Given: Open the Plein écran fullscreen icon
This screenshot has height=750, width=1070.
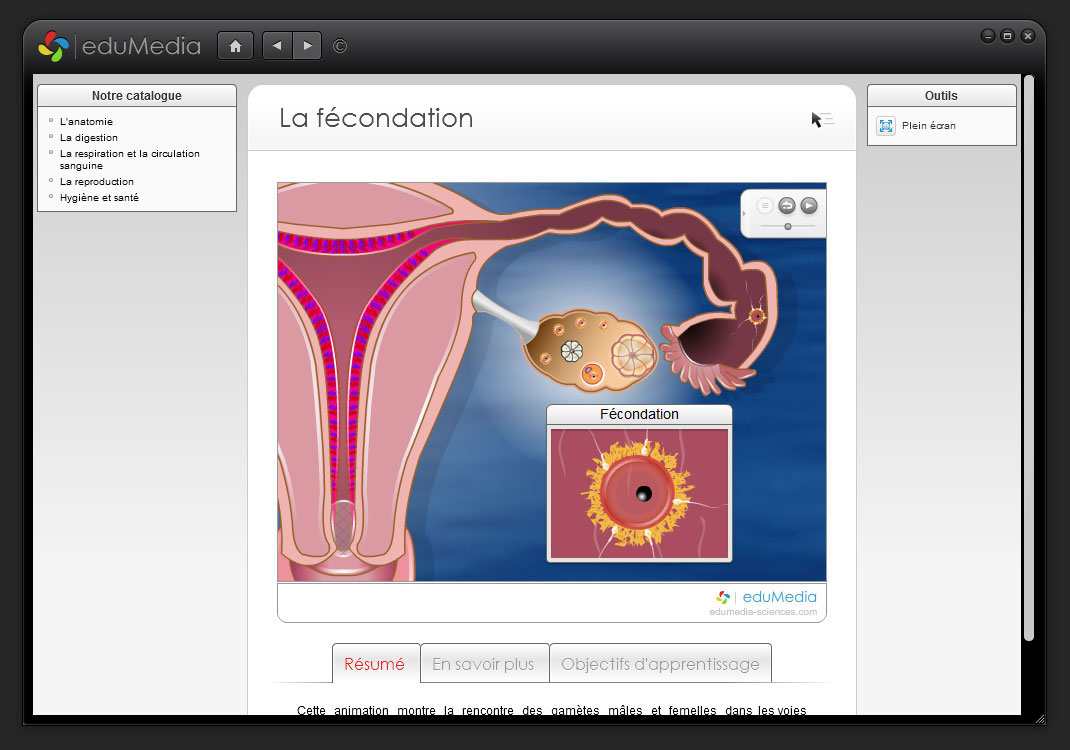Looking at the screenshot, I should pyautogui.click(x=886, y=126).
